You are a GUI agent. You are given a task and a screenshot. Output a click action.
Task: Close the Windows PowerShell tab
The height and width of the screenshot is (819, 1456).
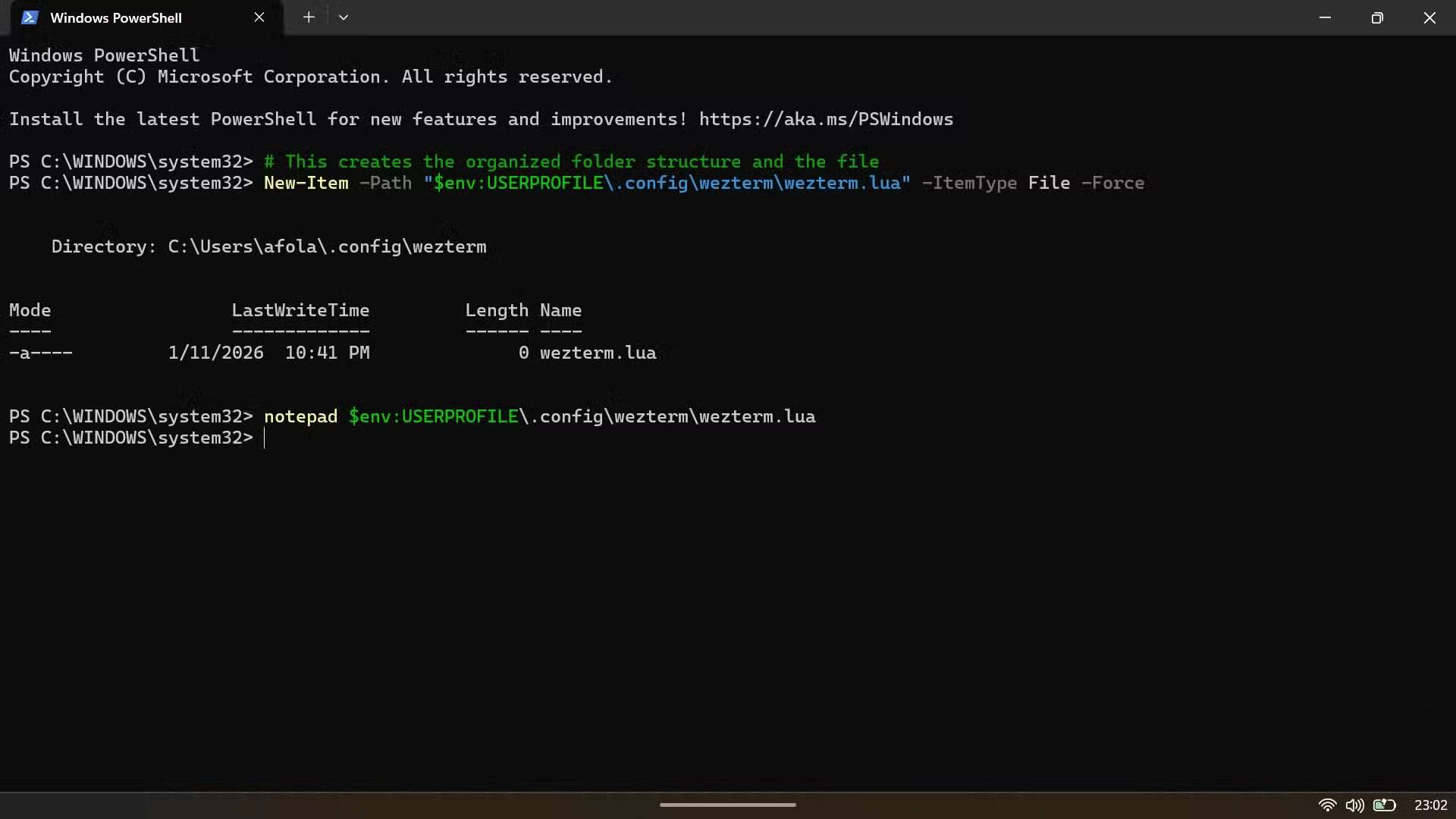(x=259, y=17)
